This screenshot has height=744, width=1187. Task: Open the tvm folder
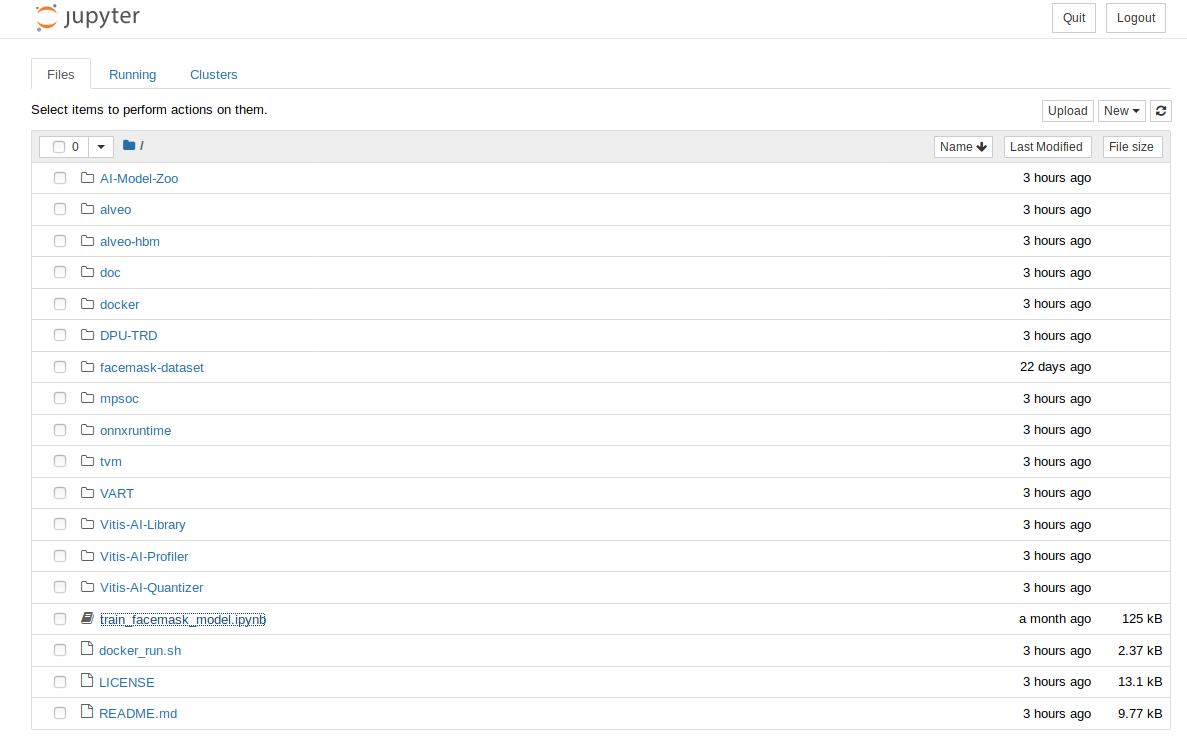point(111,462)
